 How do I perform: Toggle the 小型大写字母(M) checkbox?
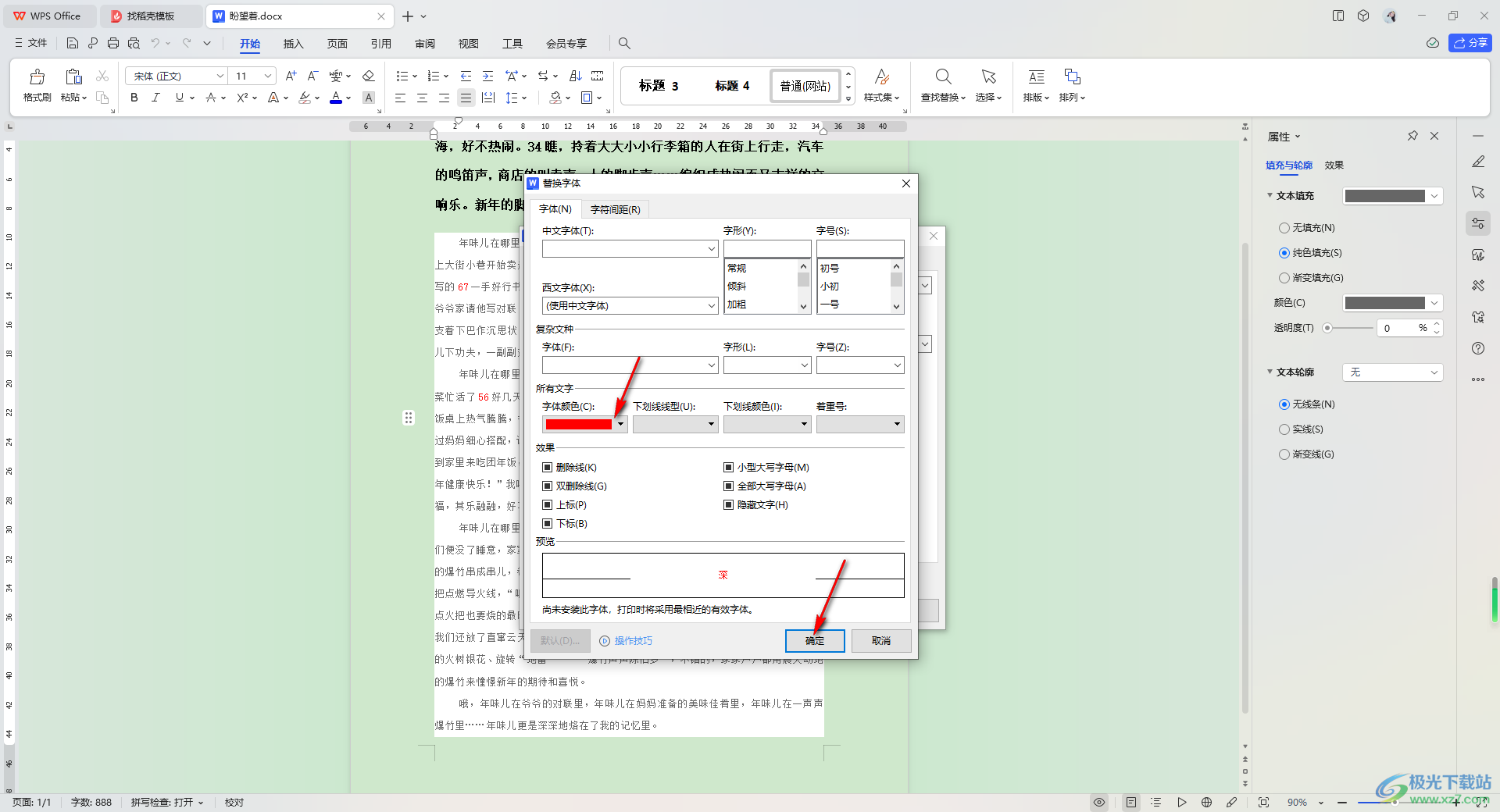728,468
